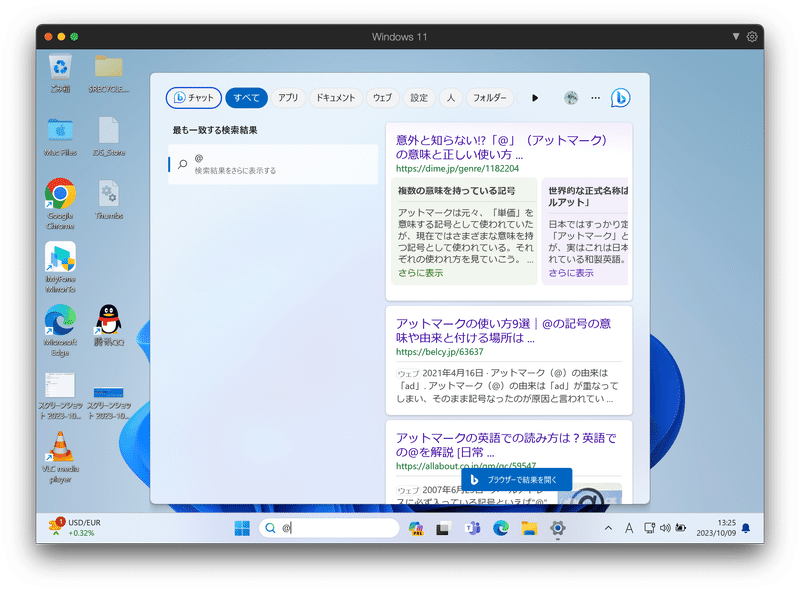Click the IME input mode A indicator
Image resolution: width=800 pixels, height=591 pixels.
[629, 528]
